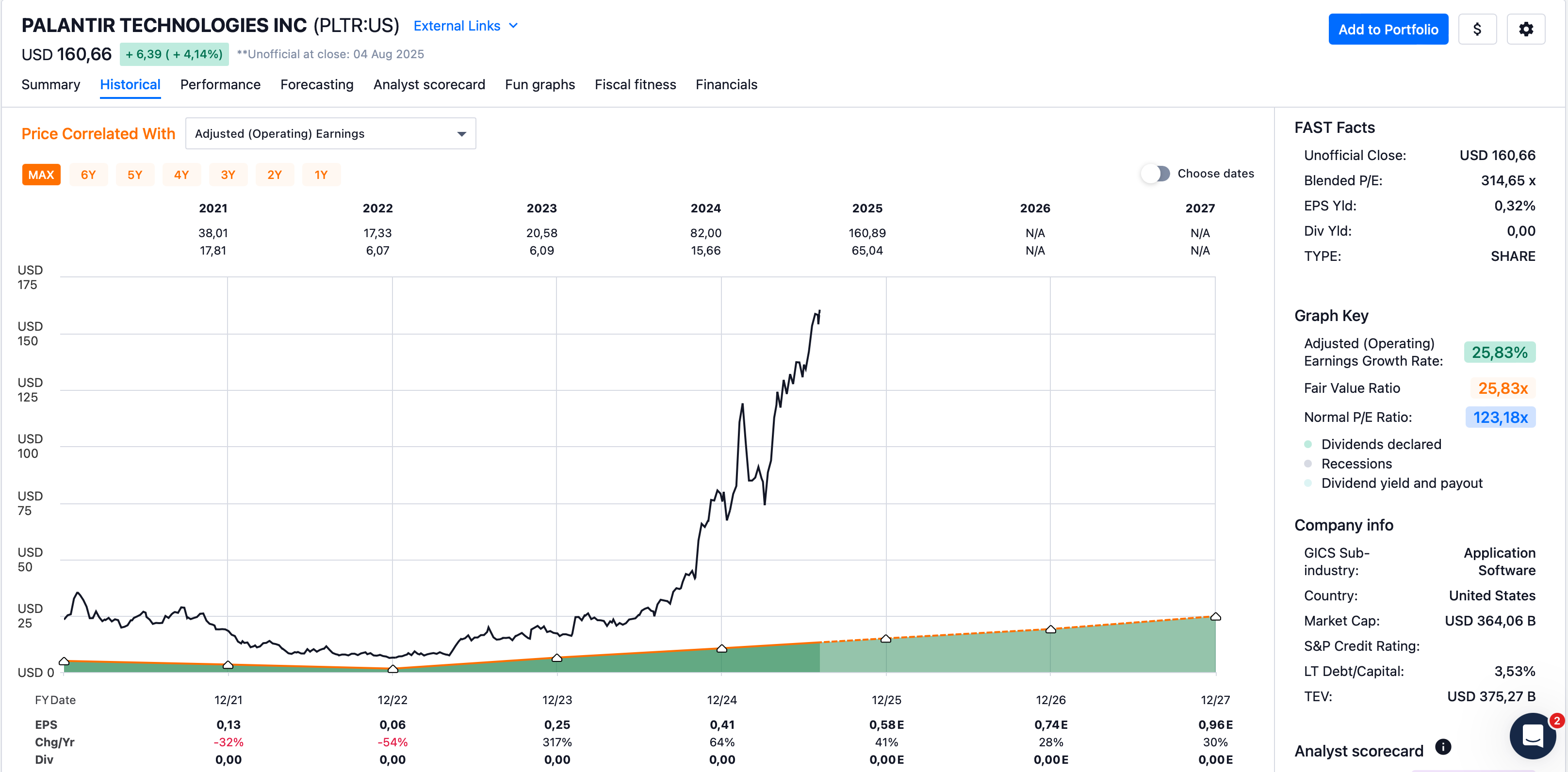This screenshot has width=1568, height=772.
Task: Click the 12/27 estimate triangle marker
Action: [x=1215, y=616]
